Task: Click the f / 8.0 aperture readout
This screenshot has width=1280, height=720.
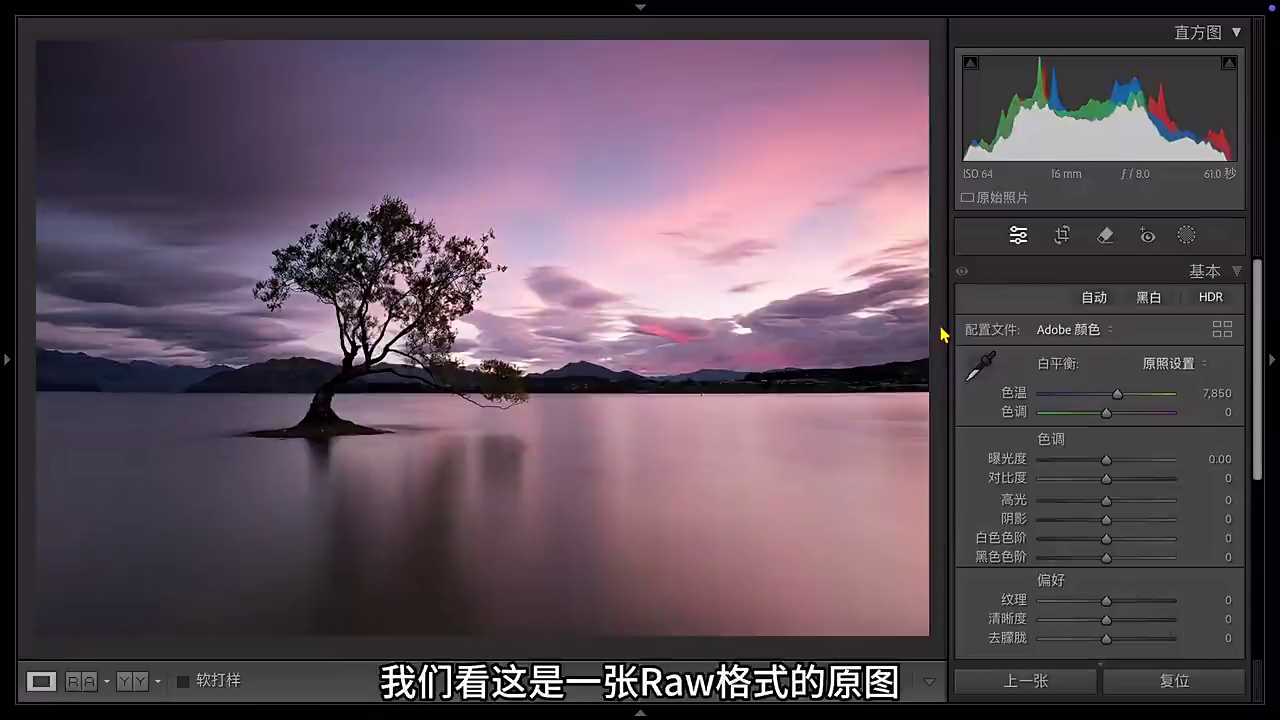Action: (1135, 174)
